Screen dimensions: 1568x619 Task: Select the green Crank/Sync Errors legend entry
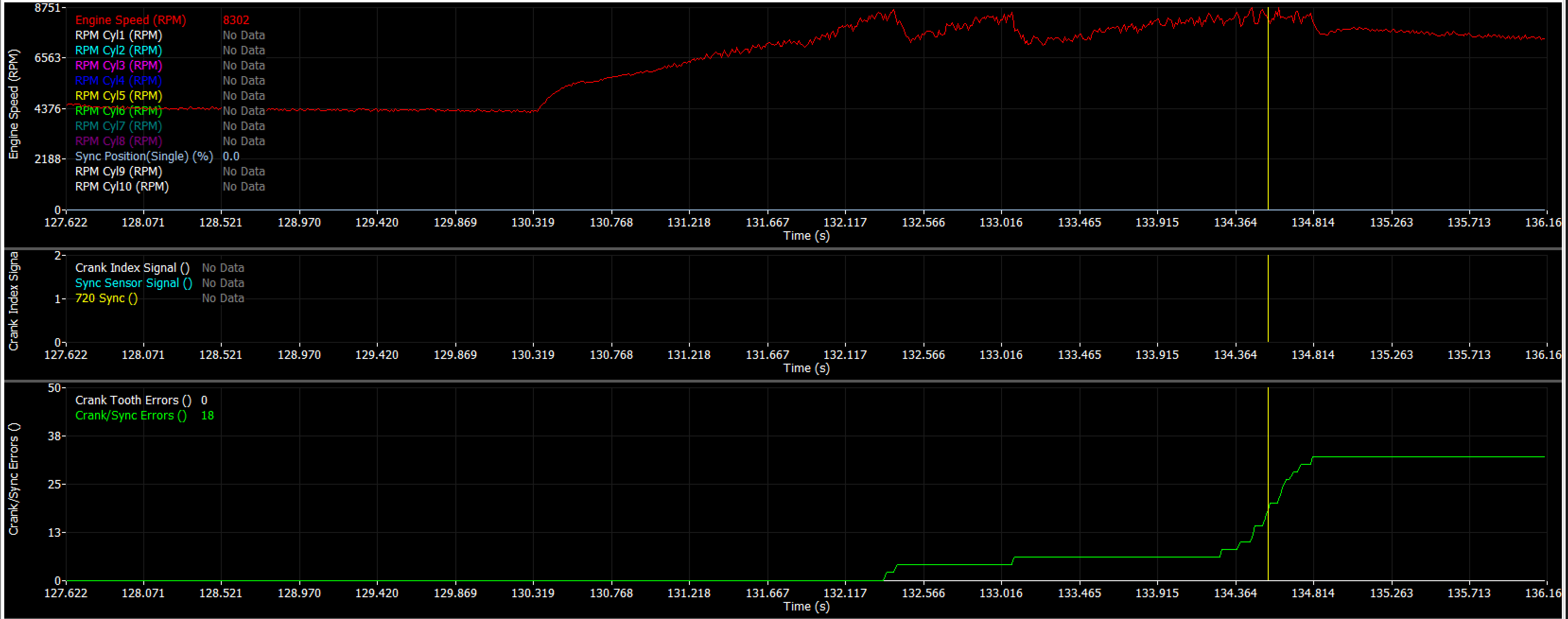131,416
